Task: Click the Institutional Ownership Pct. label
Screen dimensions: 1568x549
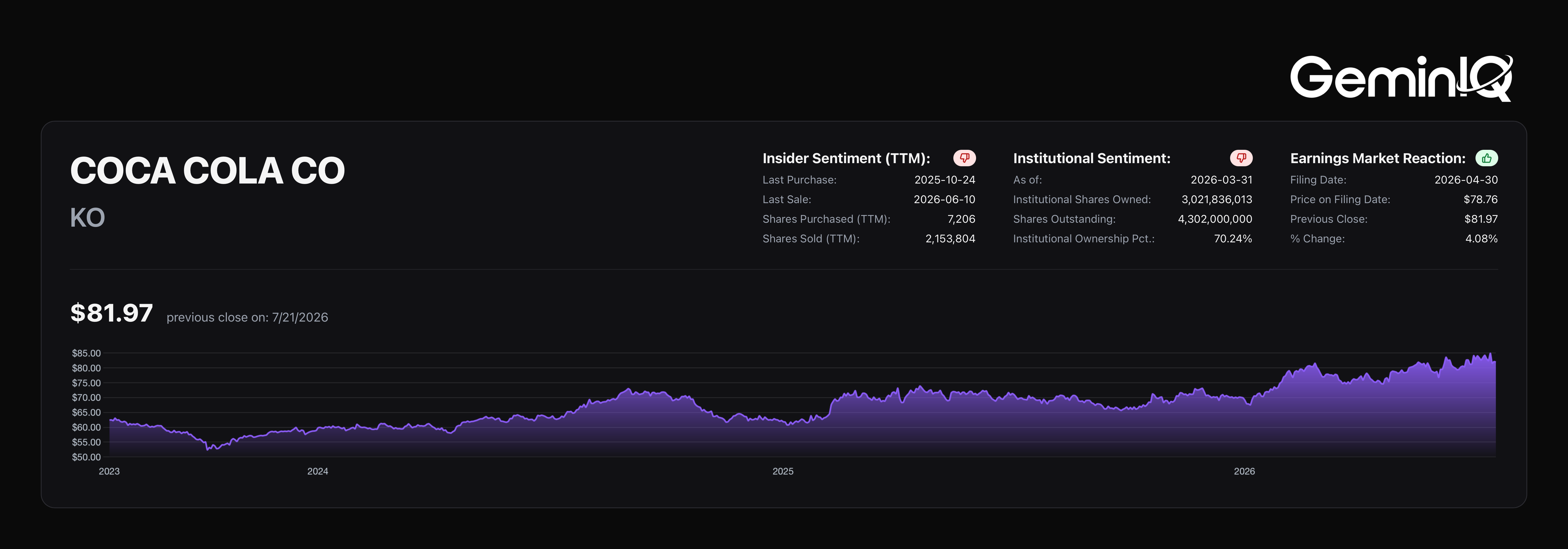Action: click(x=1083, y=239)
